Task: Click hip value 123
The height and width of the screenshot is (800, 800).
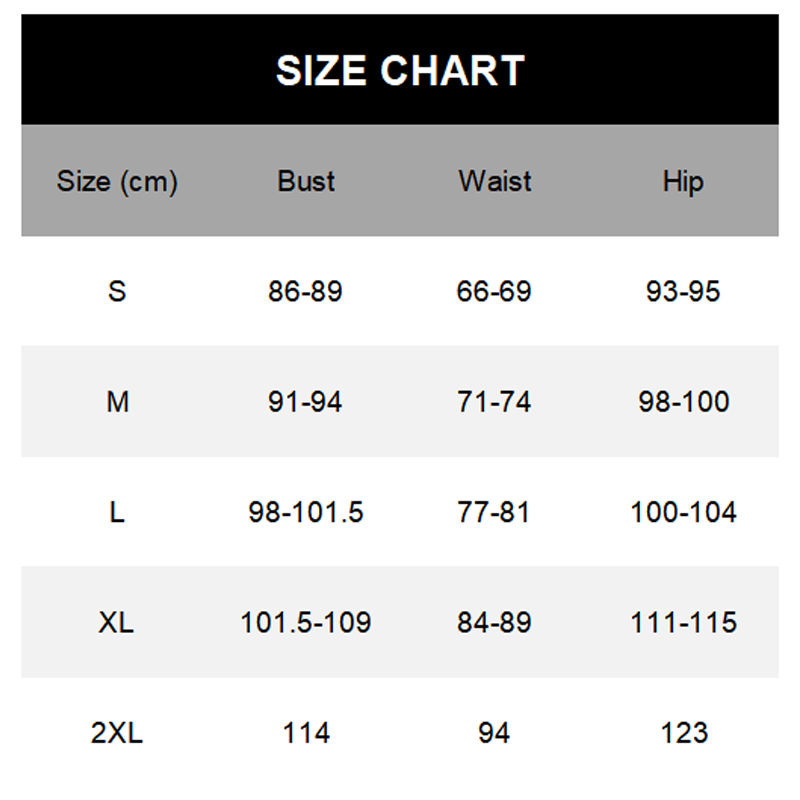Action: 683,733
